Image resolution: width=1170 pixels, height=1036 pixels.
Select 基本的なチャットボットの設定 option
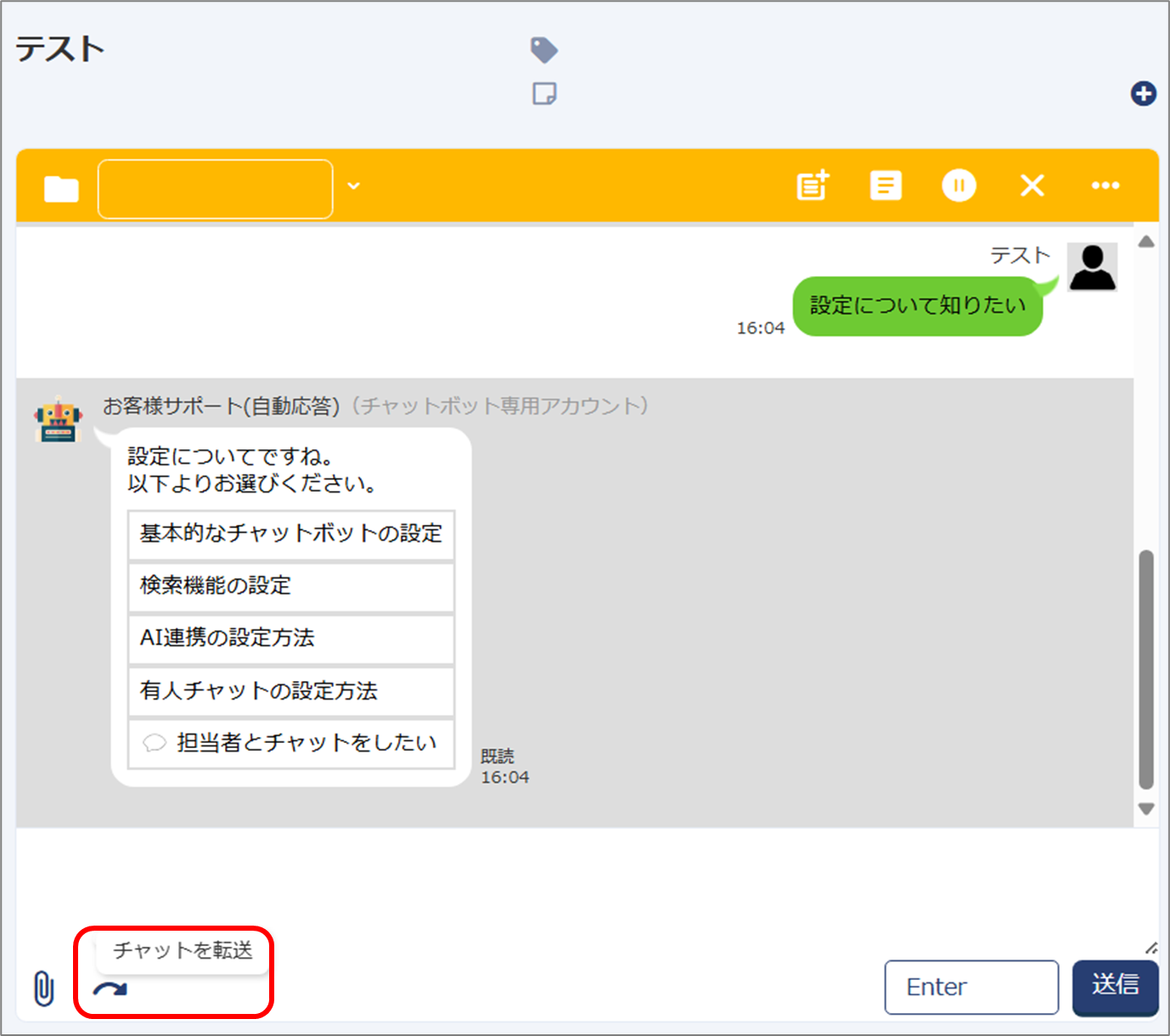click(x=291, y=534)
